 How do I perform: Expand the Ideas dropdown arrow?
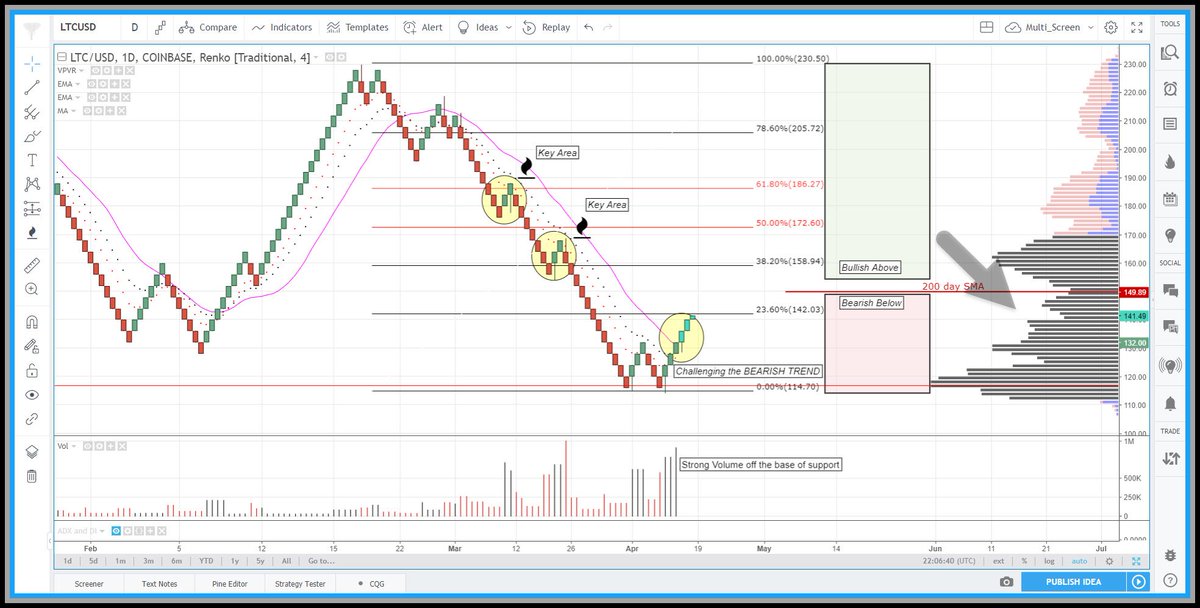coord(511,27)
